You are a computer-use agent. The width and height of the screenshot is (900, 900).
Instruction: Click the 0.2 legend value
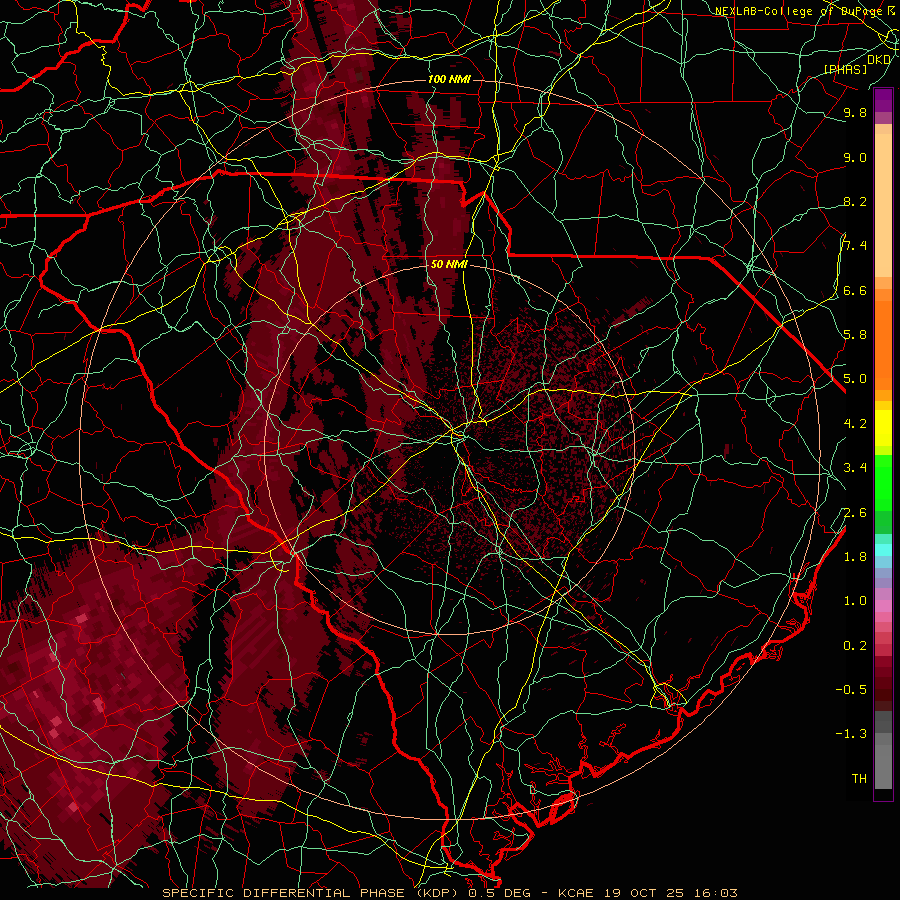pyautogui.click(x=855, y=646)
